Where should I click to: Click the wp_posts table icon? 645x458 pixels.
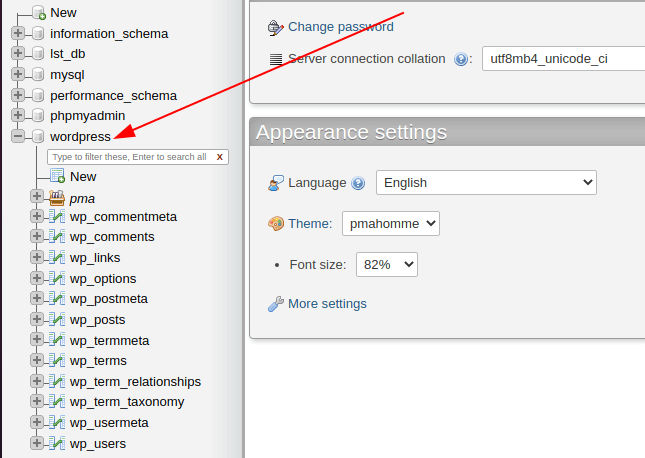tap(57, 319)
